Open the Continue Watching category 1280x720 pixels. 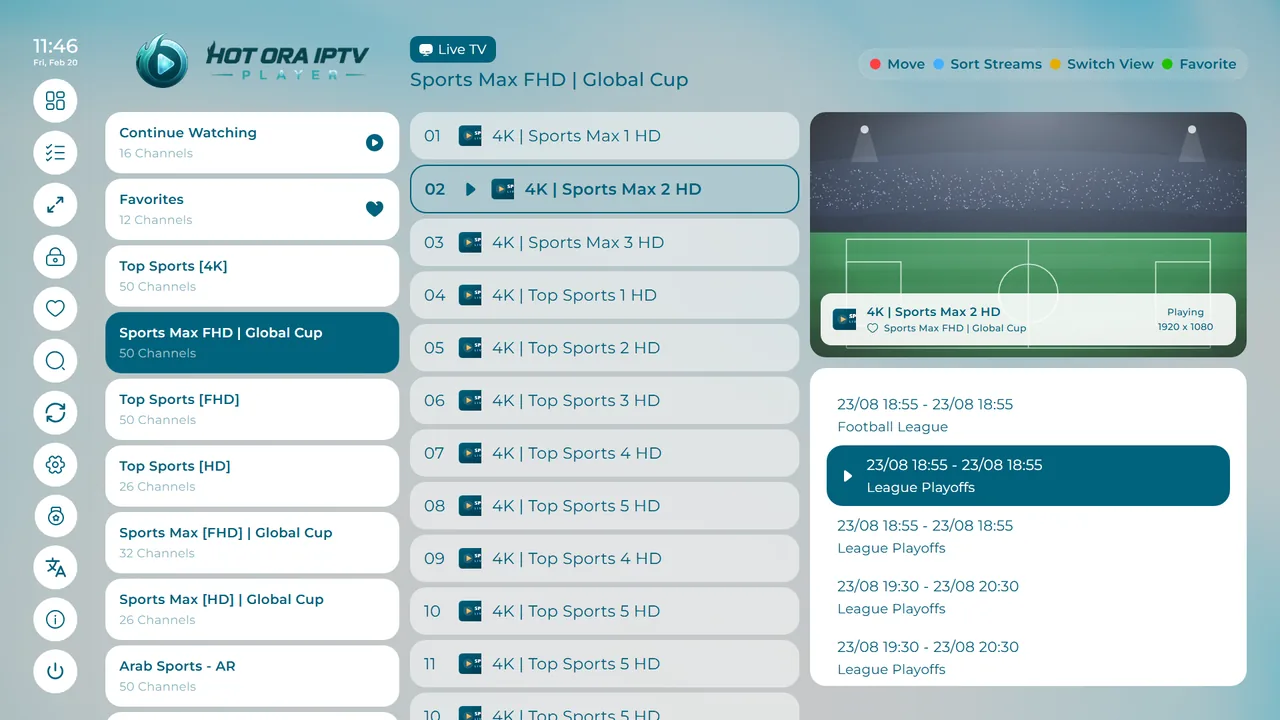(252, 143)
